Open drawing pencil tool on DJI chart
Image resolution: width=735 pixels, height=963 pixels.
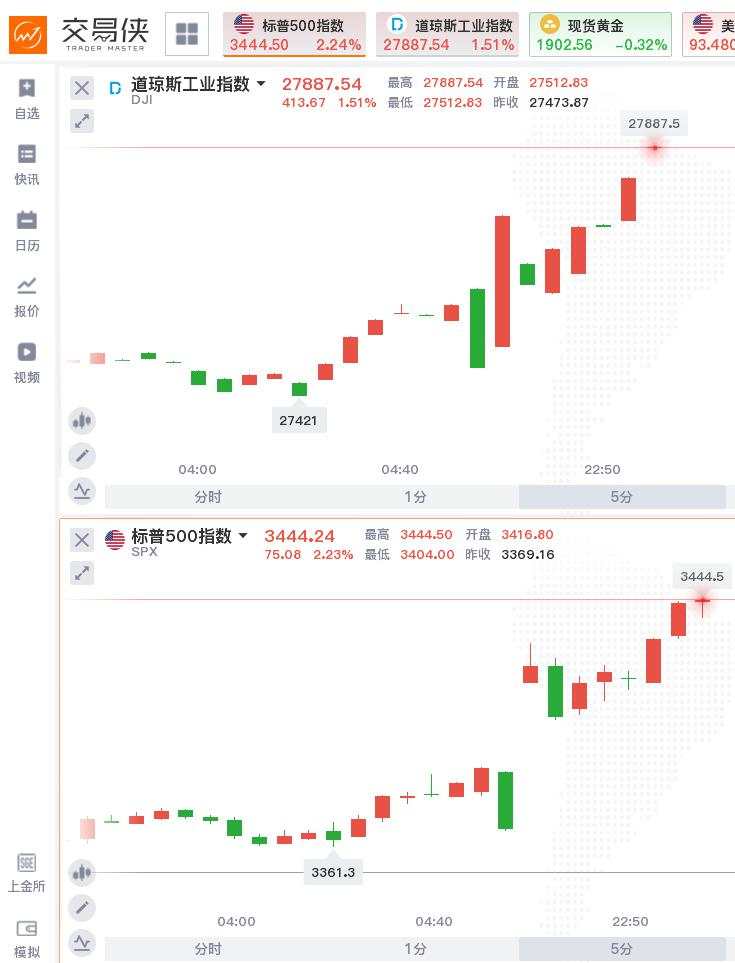pyautogui.click(x=82, y=456)
